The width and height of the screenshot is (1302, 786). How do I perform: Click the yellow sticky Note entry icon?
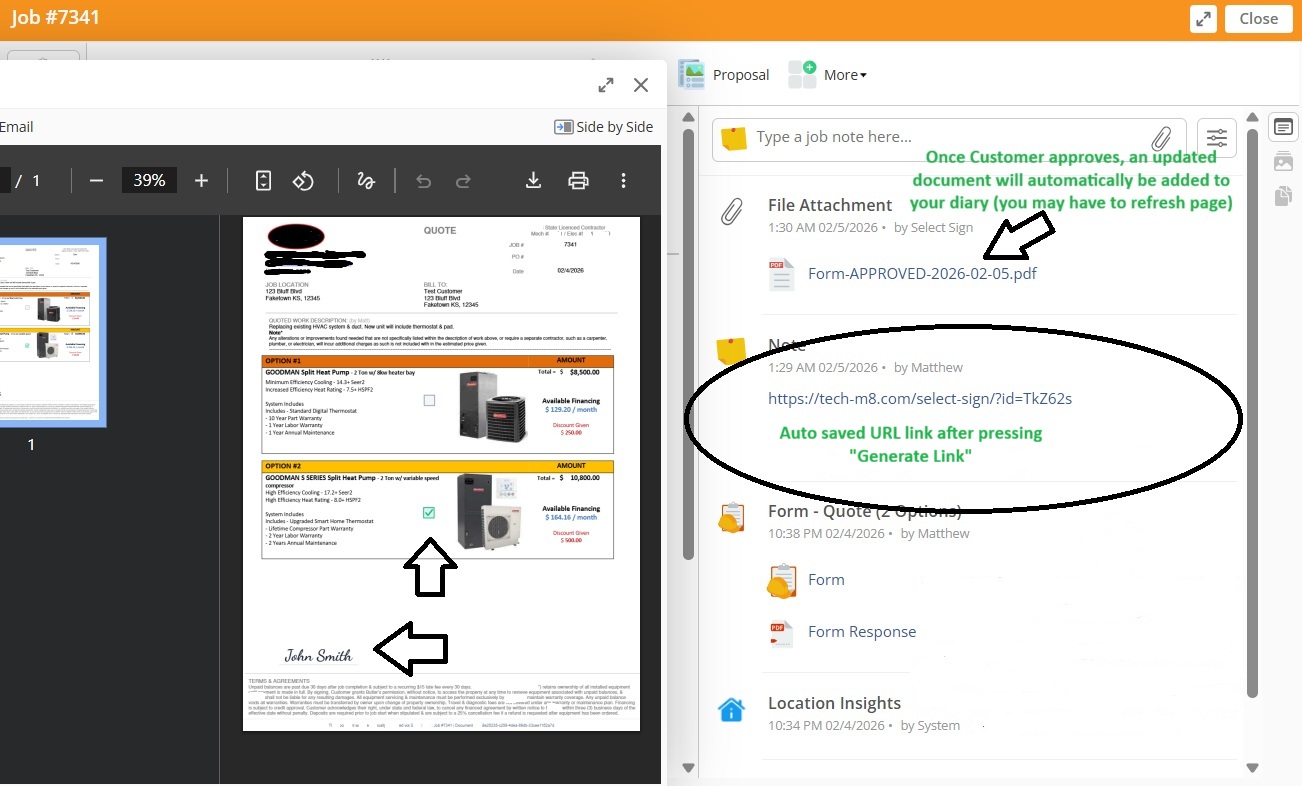click(731, 351)
